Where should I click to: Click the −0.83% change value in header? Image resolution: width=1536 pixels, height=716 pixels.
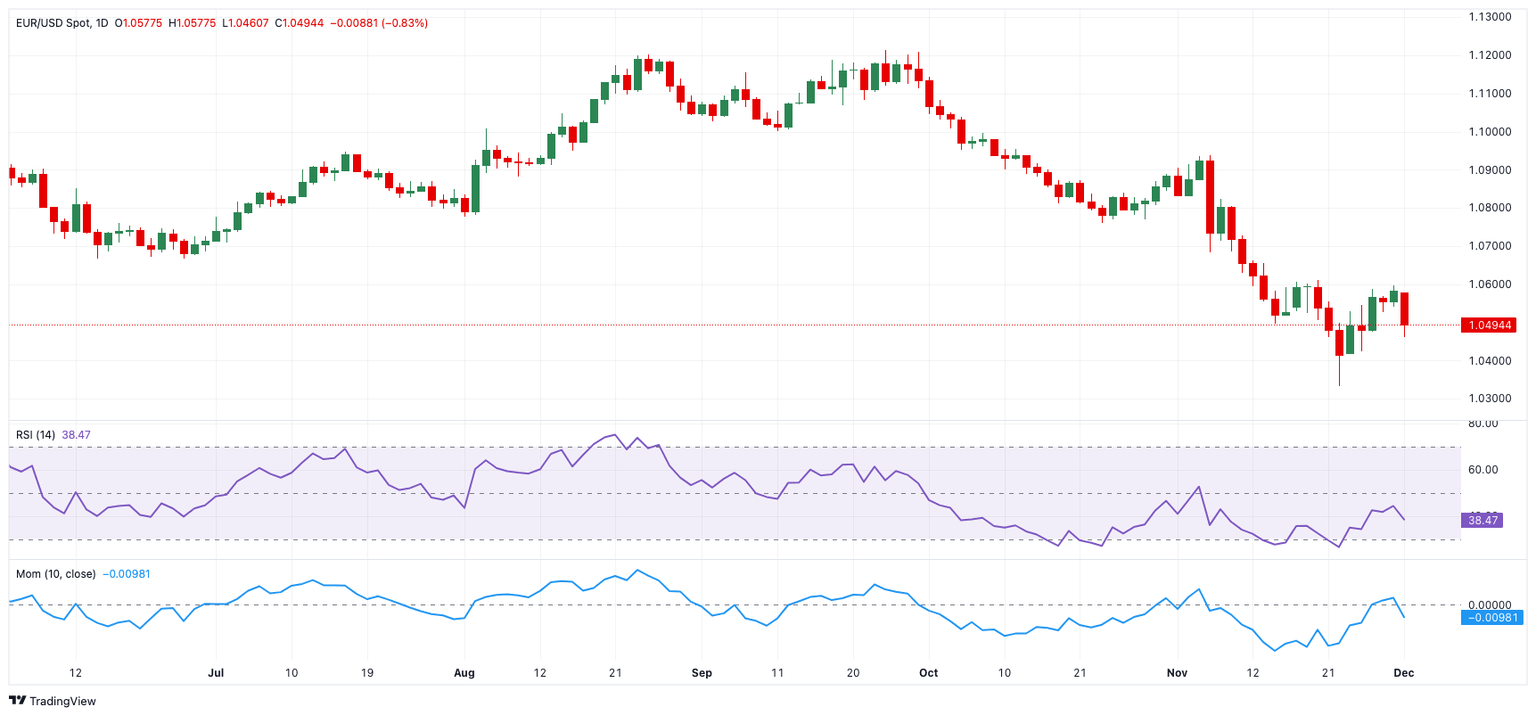pyautogui.click(x=407, y=23)
